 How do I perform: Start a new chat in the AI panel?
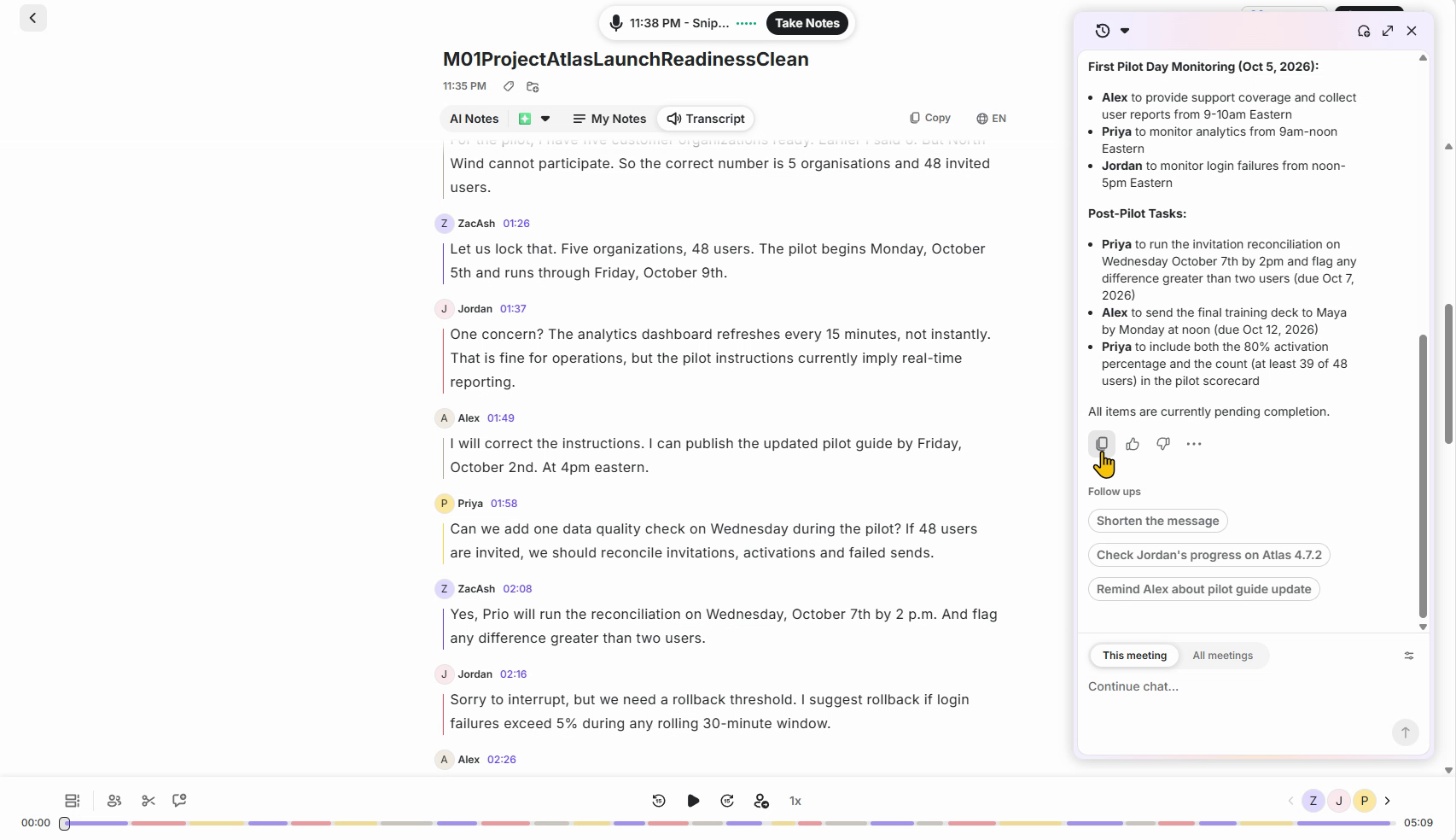click(x=1364, y=31)
